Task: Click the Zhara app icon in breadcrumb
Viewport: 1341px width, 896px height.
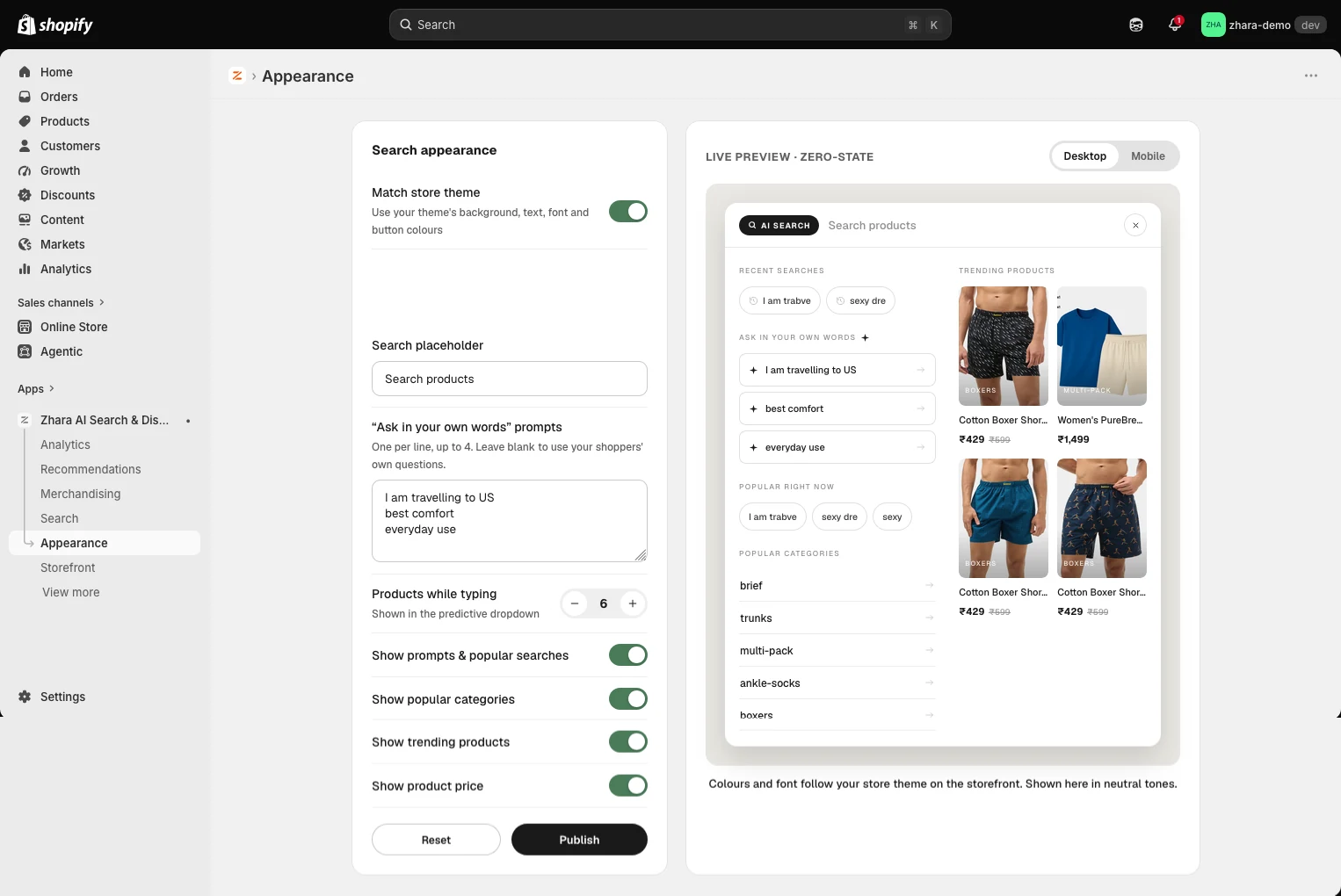Action: [237, 76]
